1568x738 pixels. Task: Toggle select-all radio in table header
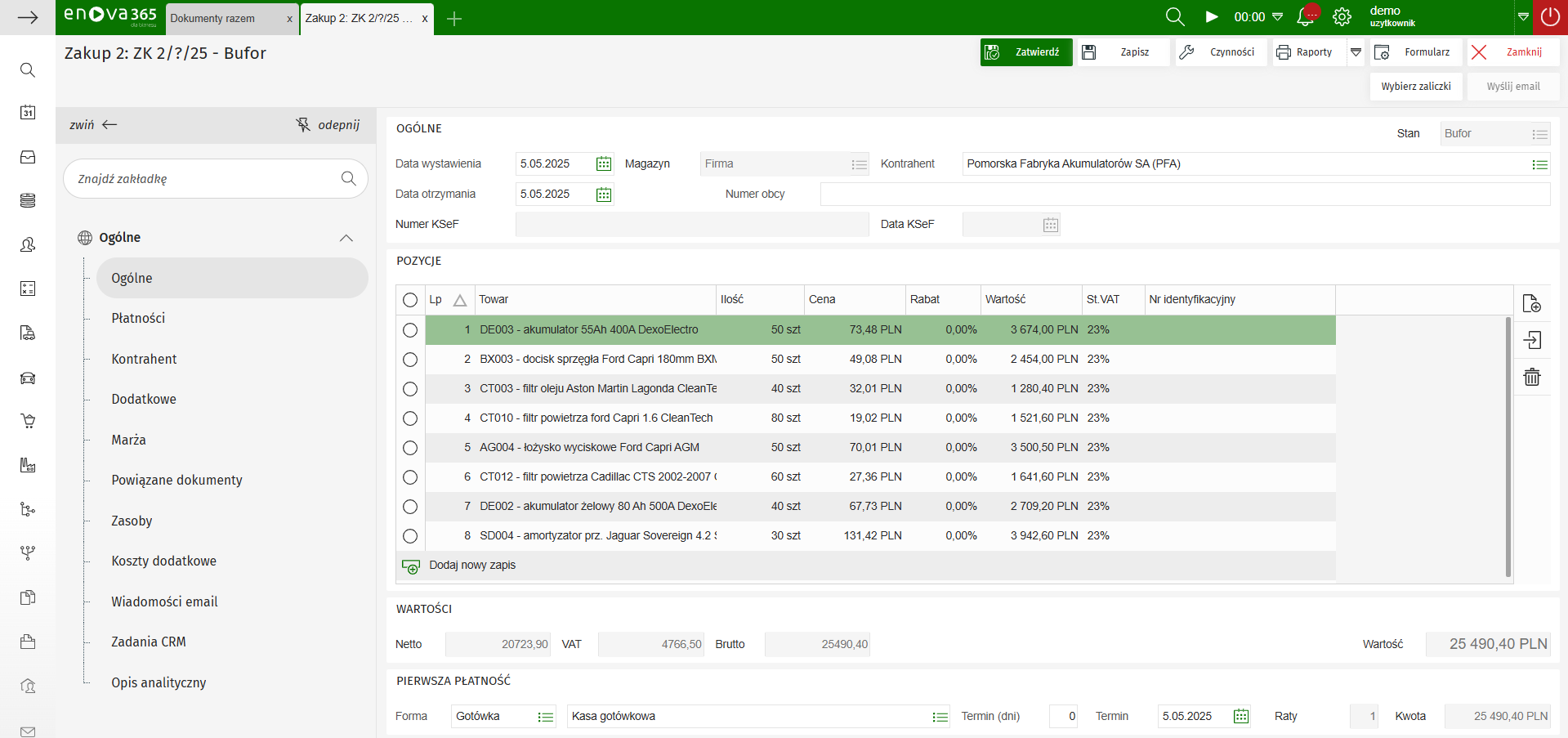coord(410,300)
